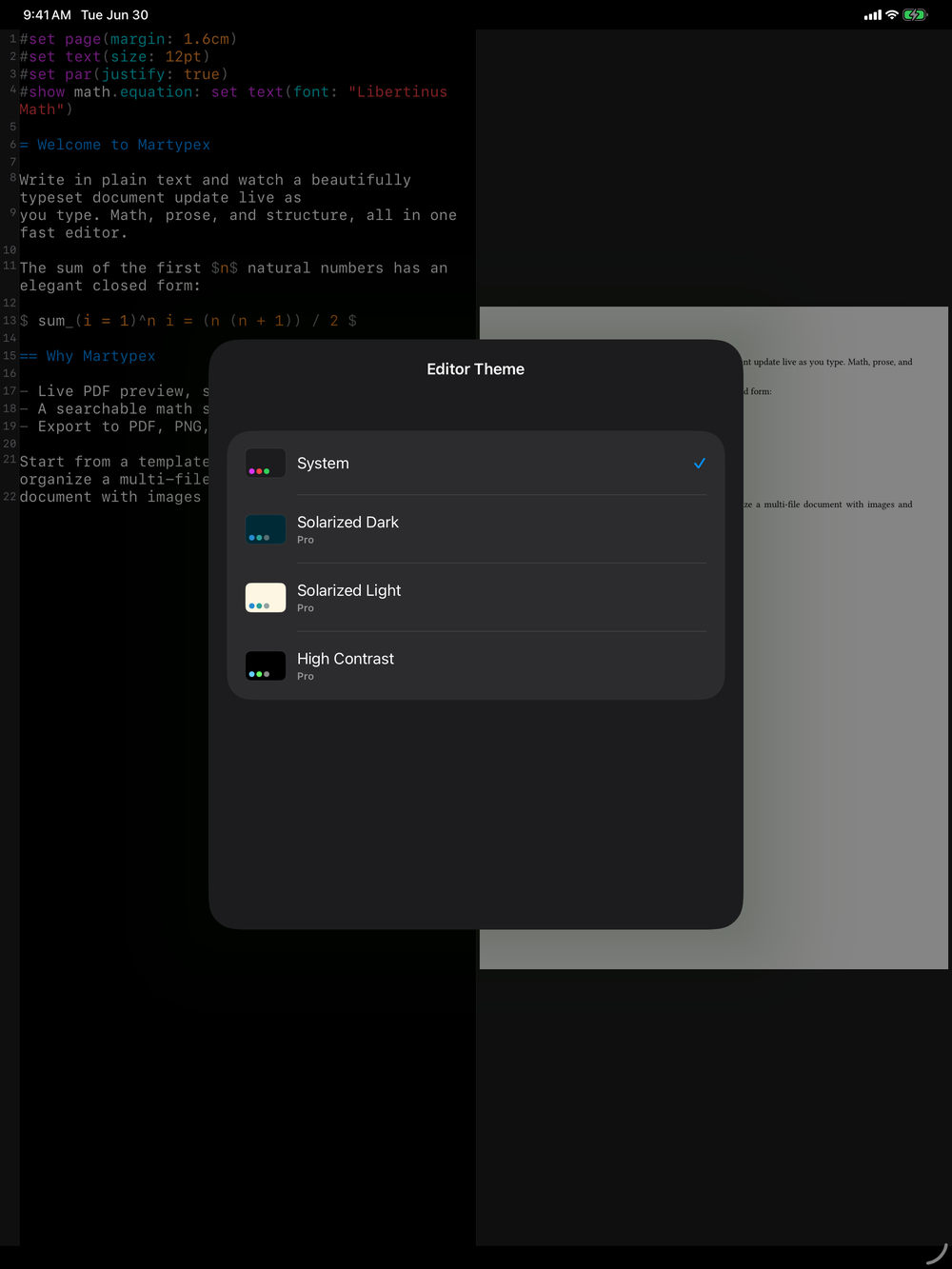
Task: Click the Pro label under High Contrast
Action: point(306,677)
